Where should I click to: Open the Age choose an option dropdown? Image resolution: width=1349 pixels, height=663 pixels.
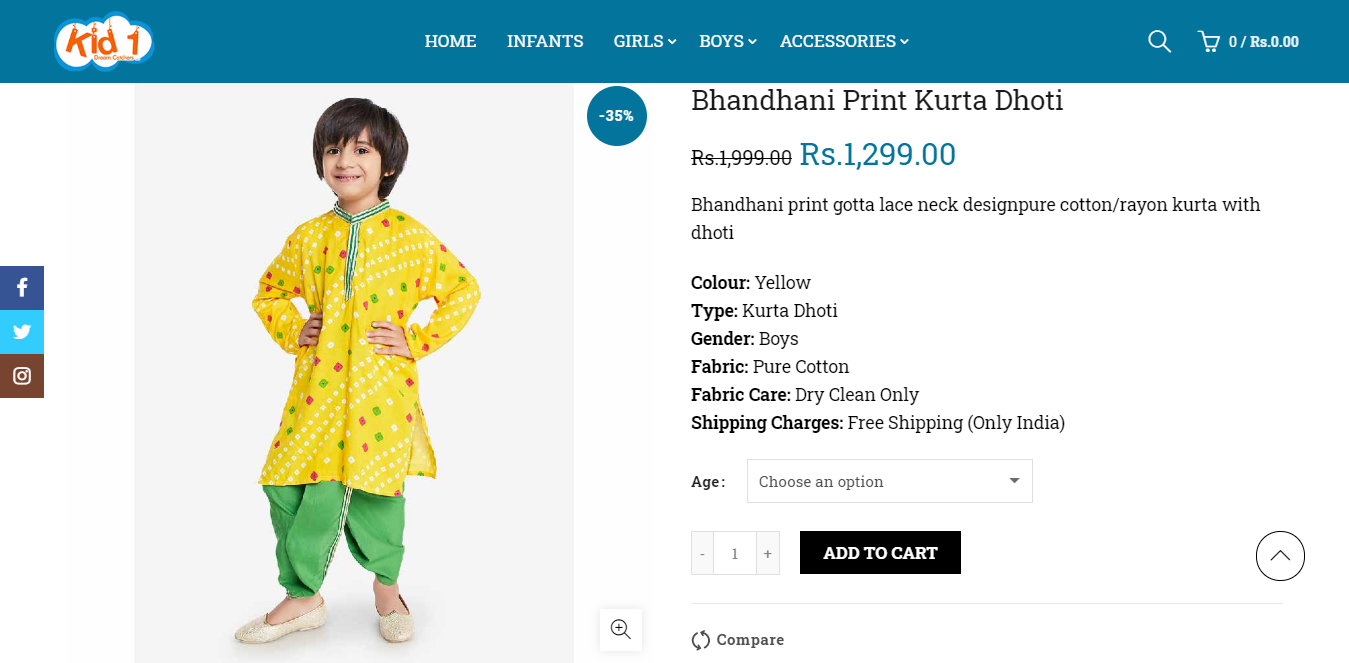pos(889,481)
